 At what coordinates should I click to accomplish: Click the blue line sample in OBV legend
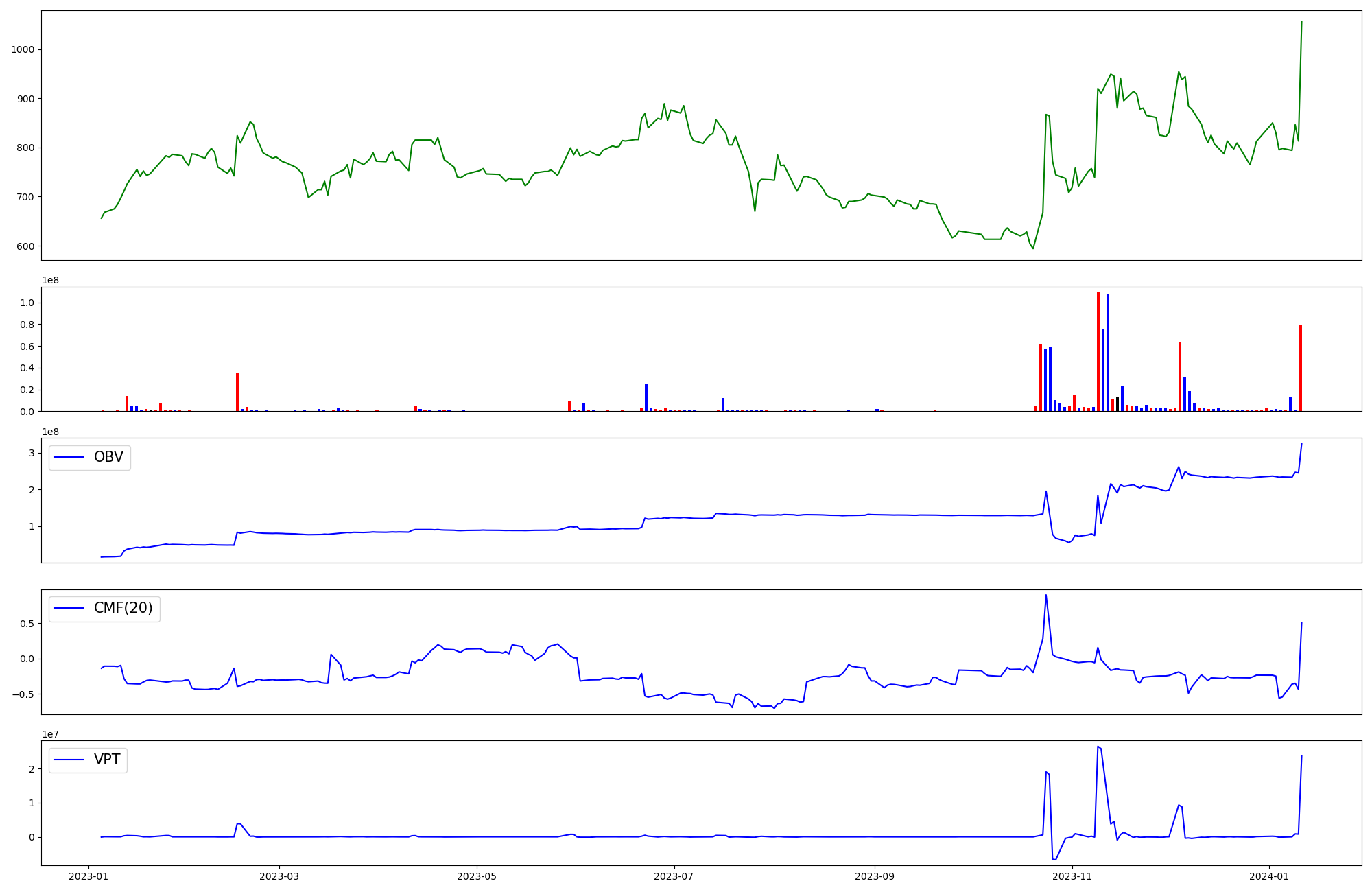click(69, 458)
